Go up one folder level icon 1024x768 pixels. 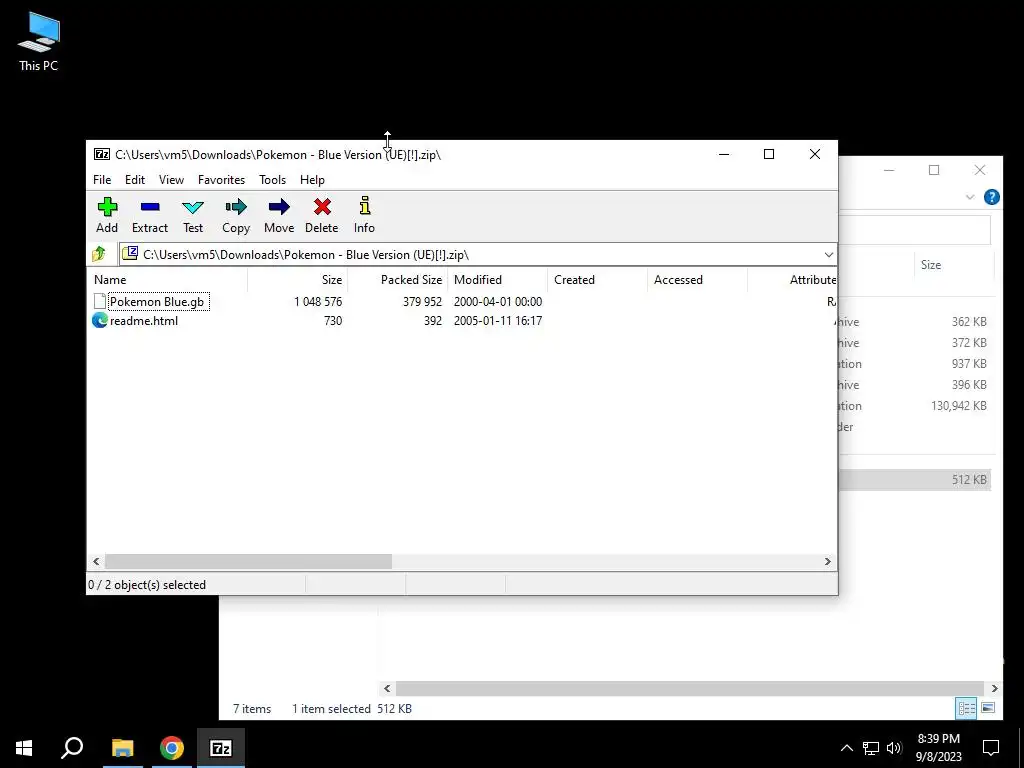[x=99, y=254]
